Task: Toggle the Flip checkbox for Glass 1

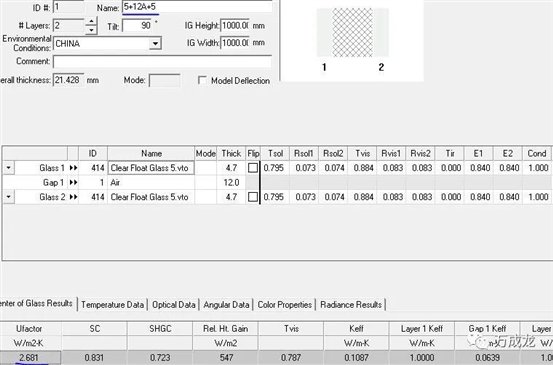Action: point(253,168)
